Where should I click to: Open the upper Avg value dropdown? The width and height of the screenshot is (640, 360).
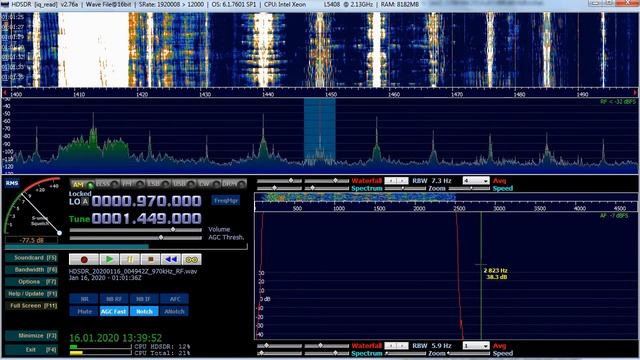pos(476,180)
